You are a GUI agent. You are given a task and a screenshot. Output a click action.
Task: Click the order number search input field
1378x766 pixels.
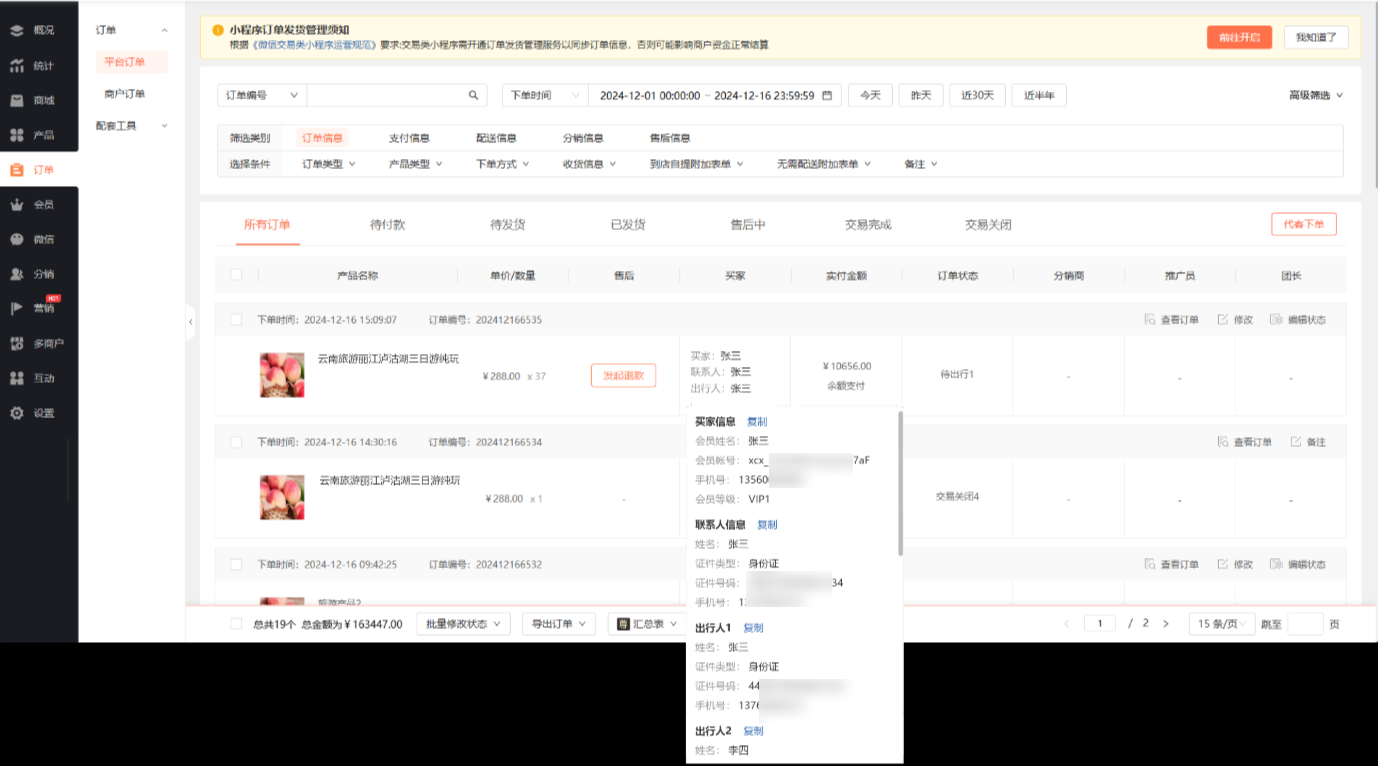click(x=387, y=96)
